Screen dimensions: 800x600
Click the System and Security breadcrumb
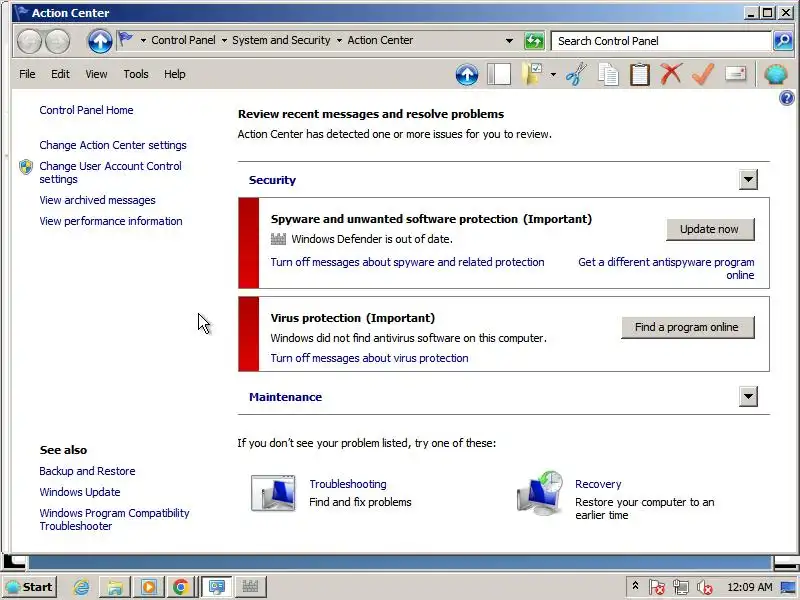coord(281,40)
